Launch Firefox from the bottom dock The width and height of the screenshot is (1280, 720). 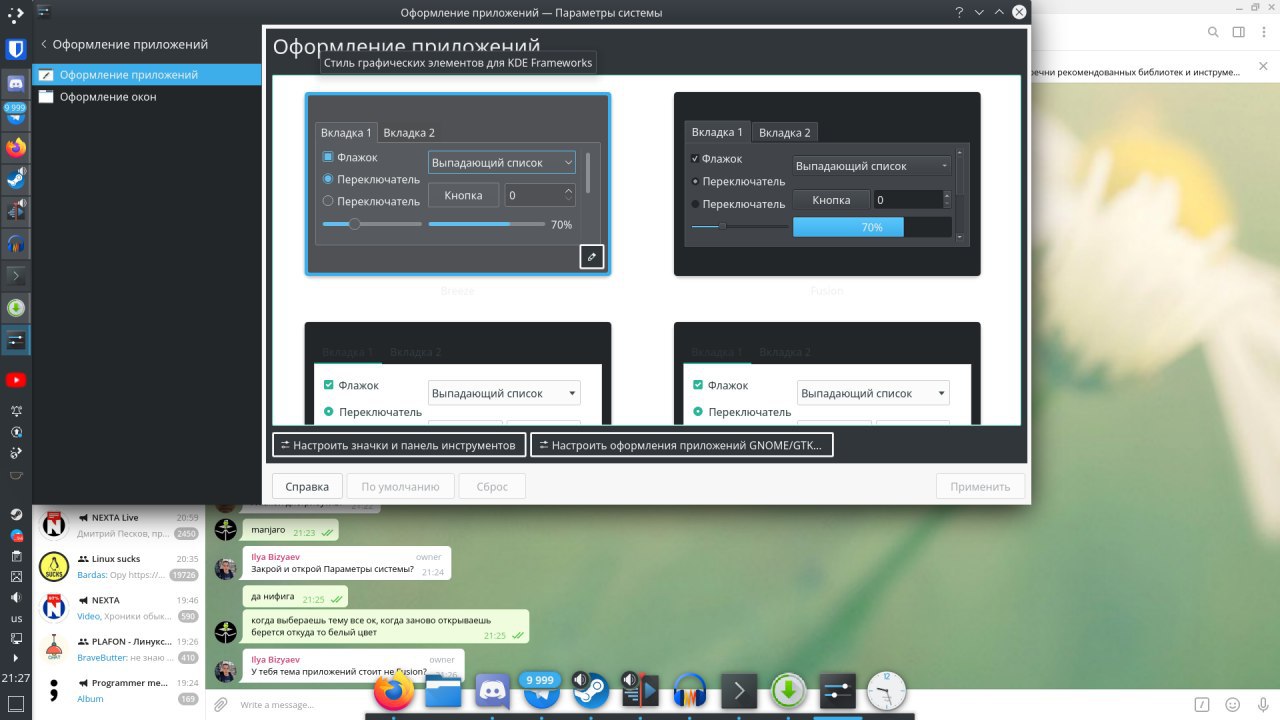click(395, 690)
